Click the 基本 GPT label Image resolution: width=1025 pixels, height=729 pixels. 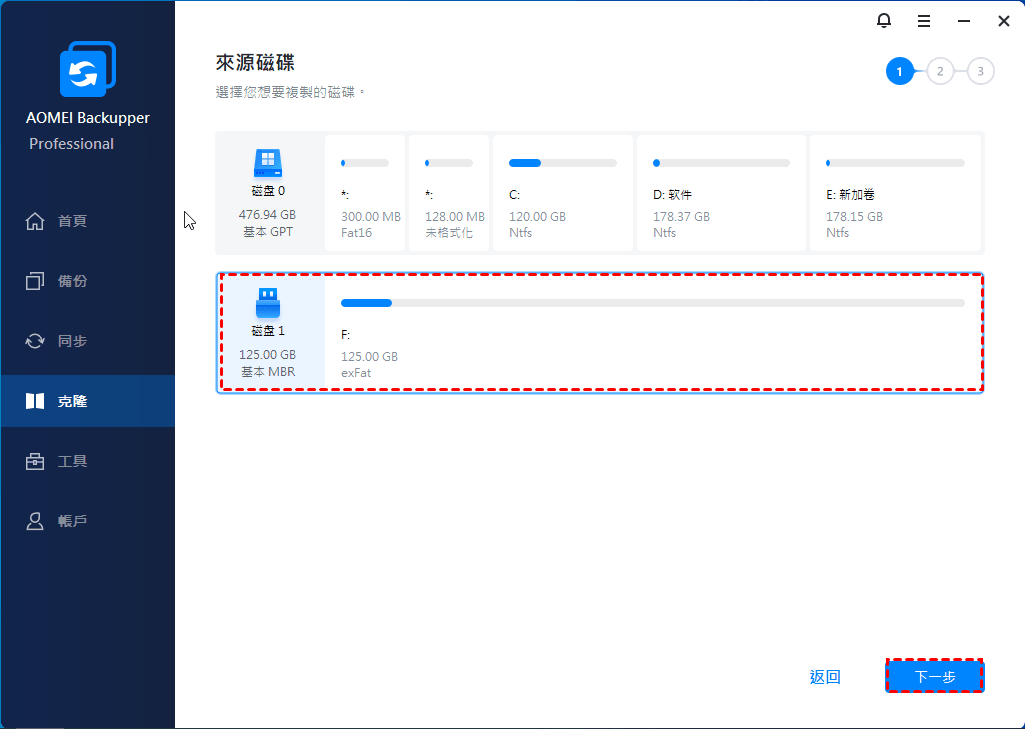[268, 231]
